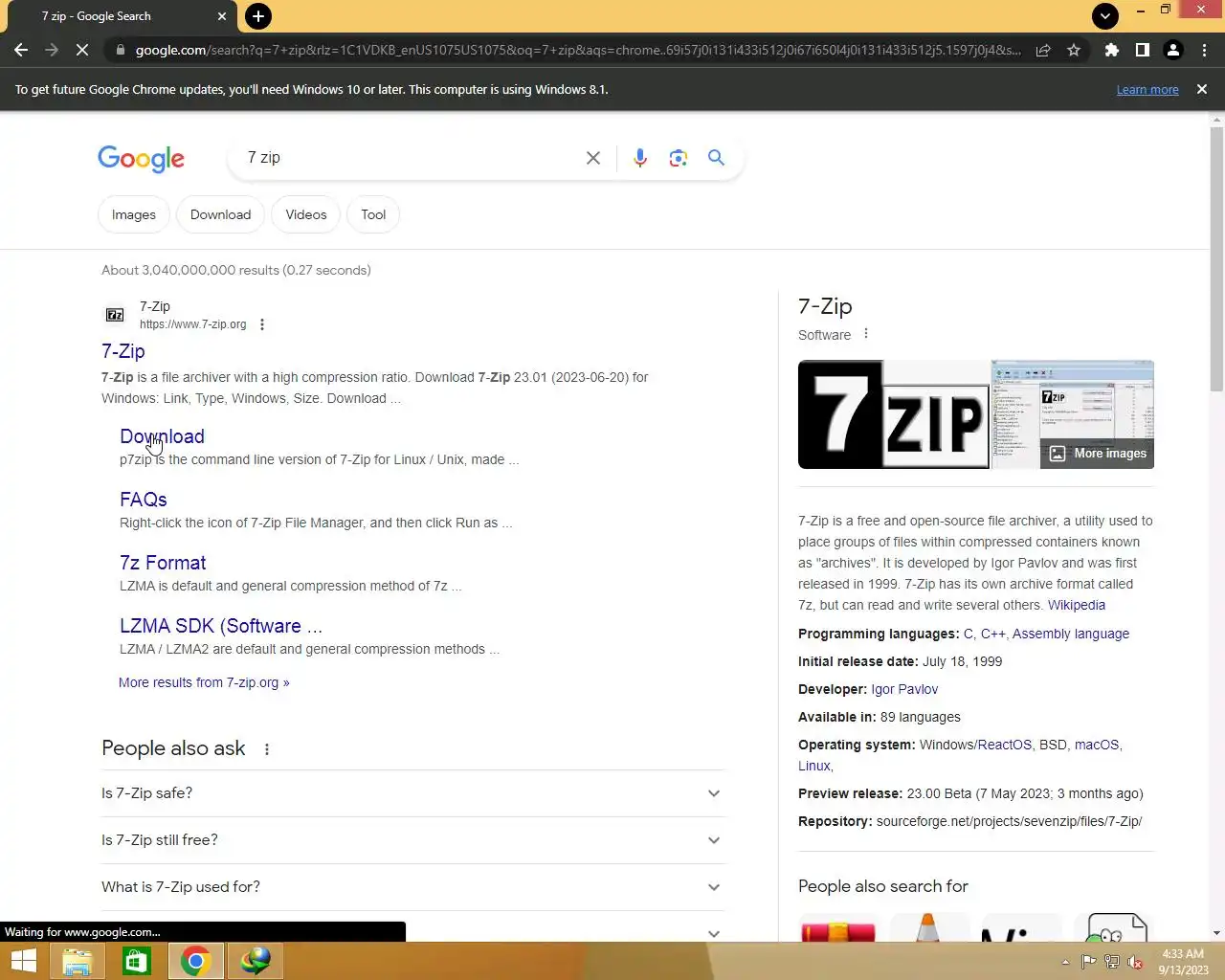Open the LZMA SDK (Software sitelink
Image resolution: width=1225 pixels, height=980 pixels.
click(x=221, y=626)
